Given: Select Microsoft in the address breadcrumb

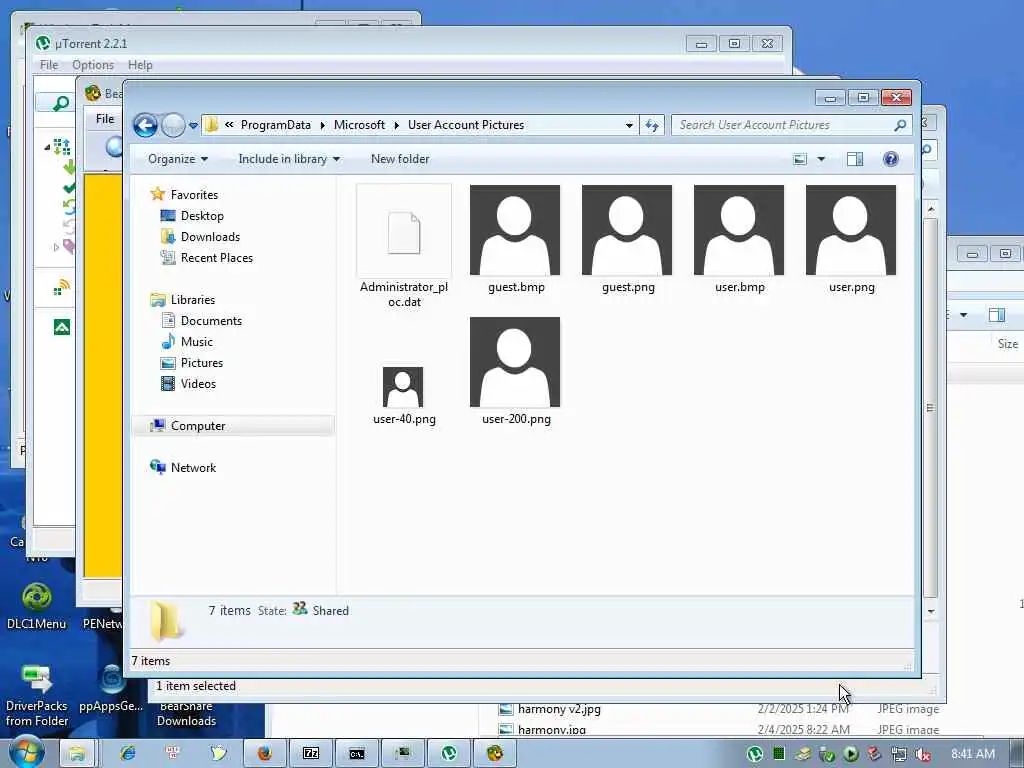Looking at the screenshot, I should point(359,125).
